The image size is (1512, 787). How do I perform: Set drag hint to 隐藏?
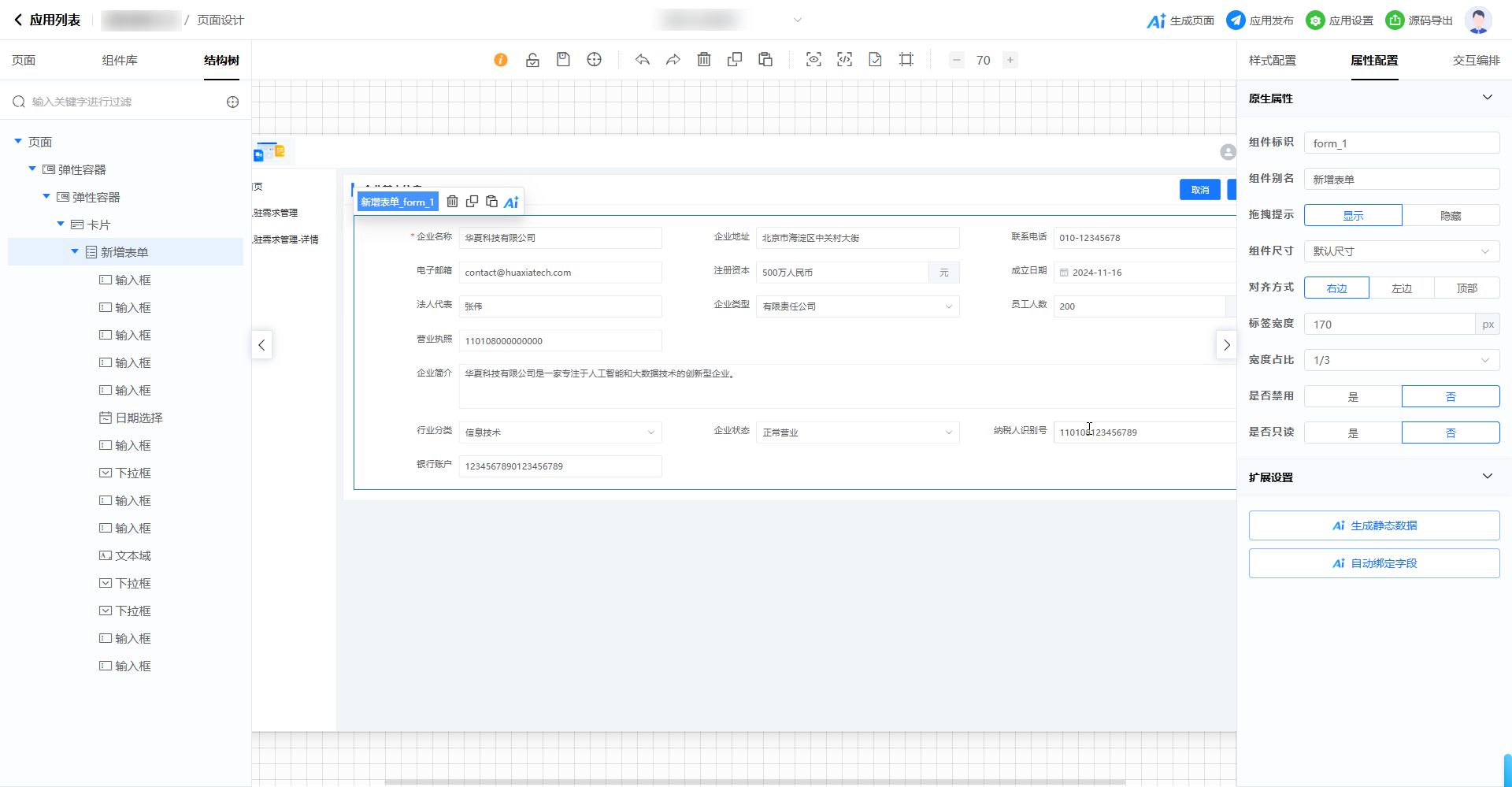pos(1450,216)
